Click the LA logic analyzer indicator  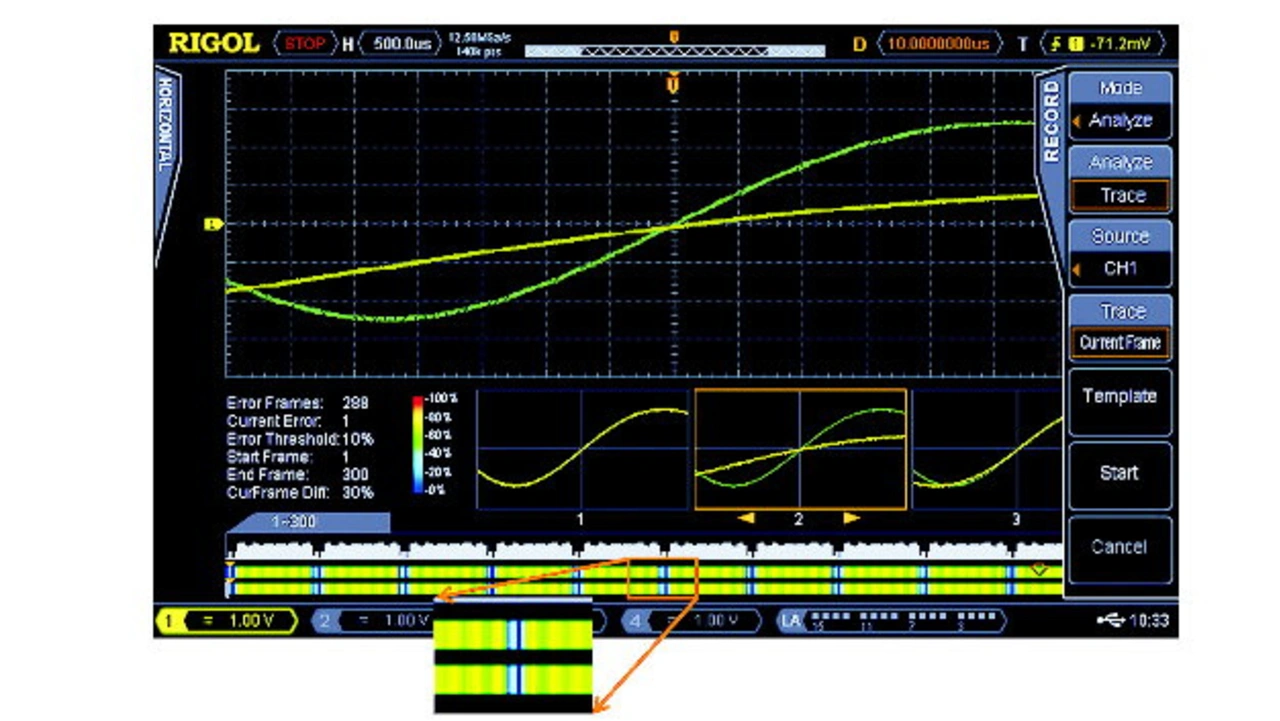[892, 621]
